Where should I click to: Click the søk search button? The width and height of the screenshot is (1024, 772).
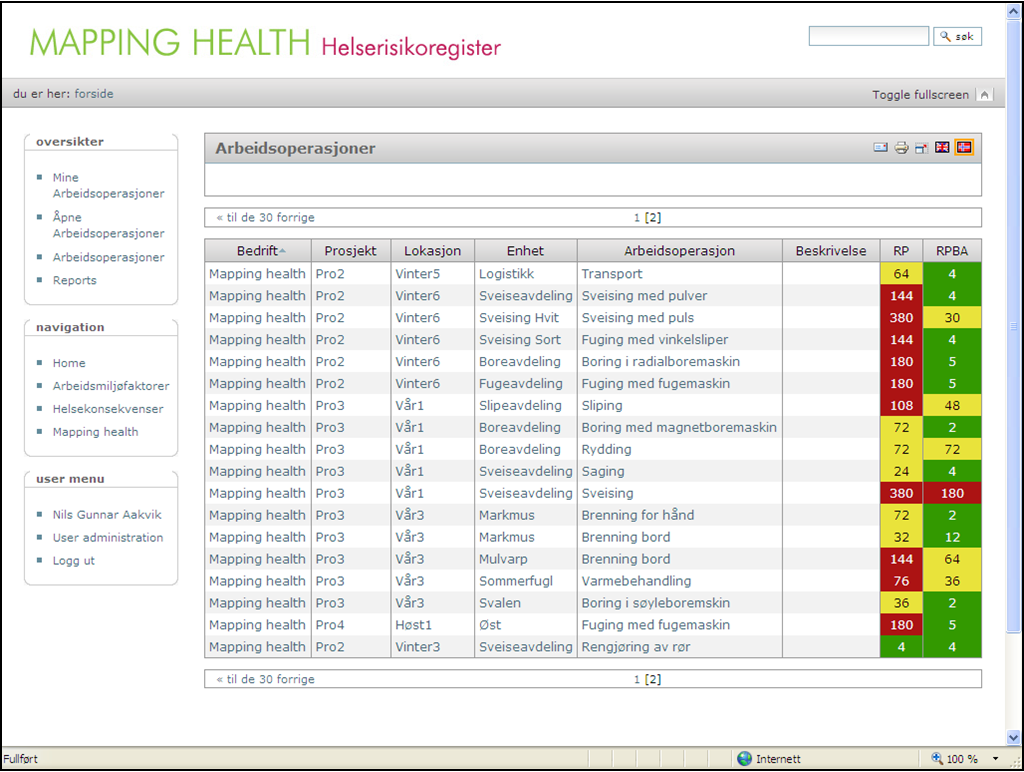pos(957,37)
